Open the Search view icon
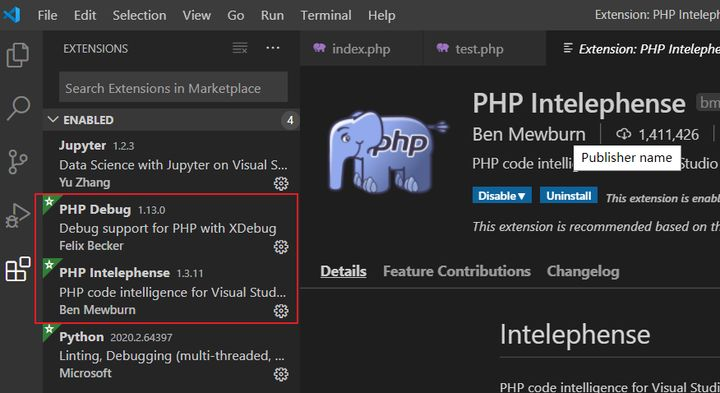The image size is (720, 393). tap(18, 108)
